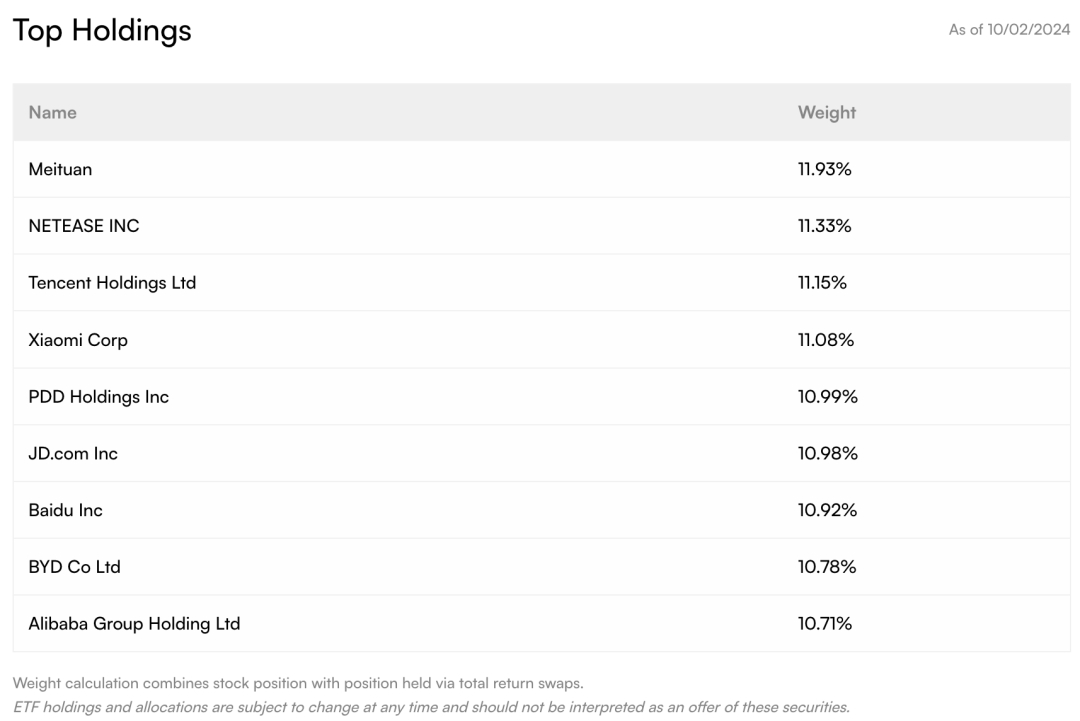Click Tencent's 11.15% weight
This screenshot has width=1080, height=721.
tap(822, 283)
